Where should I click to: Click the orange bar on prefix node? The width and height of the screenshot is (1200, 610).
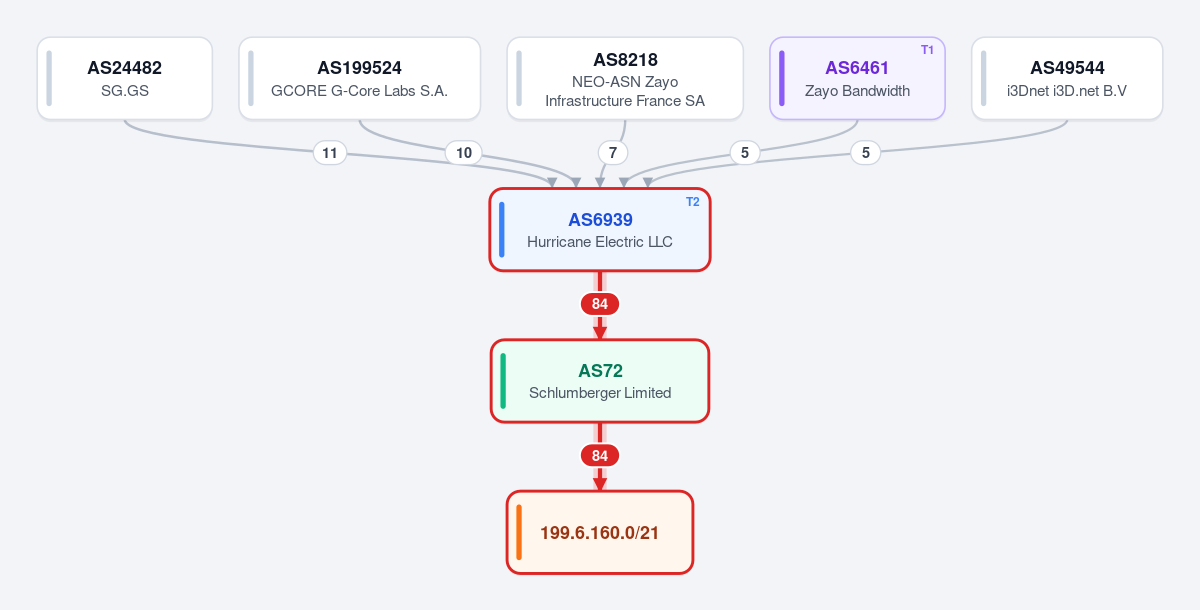point(519,532)
